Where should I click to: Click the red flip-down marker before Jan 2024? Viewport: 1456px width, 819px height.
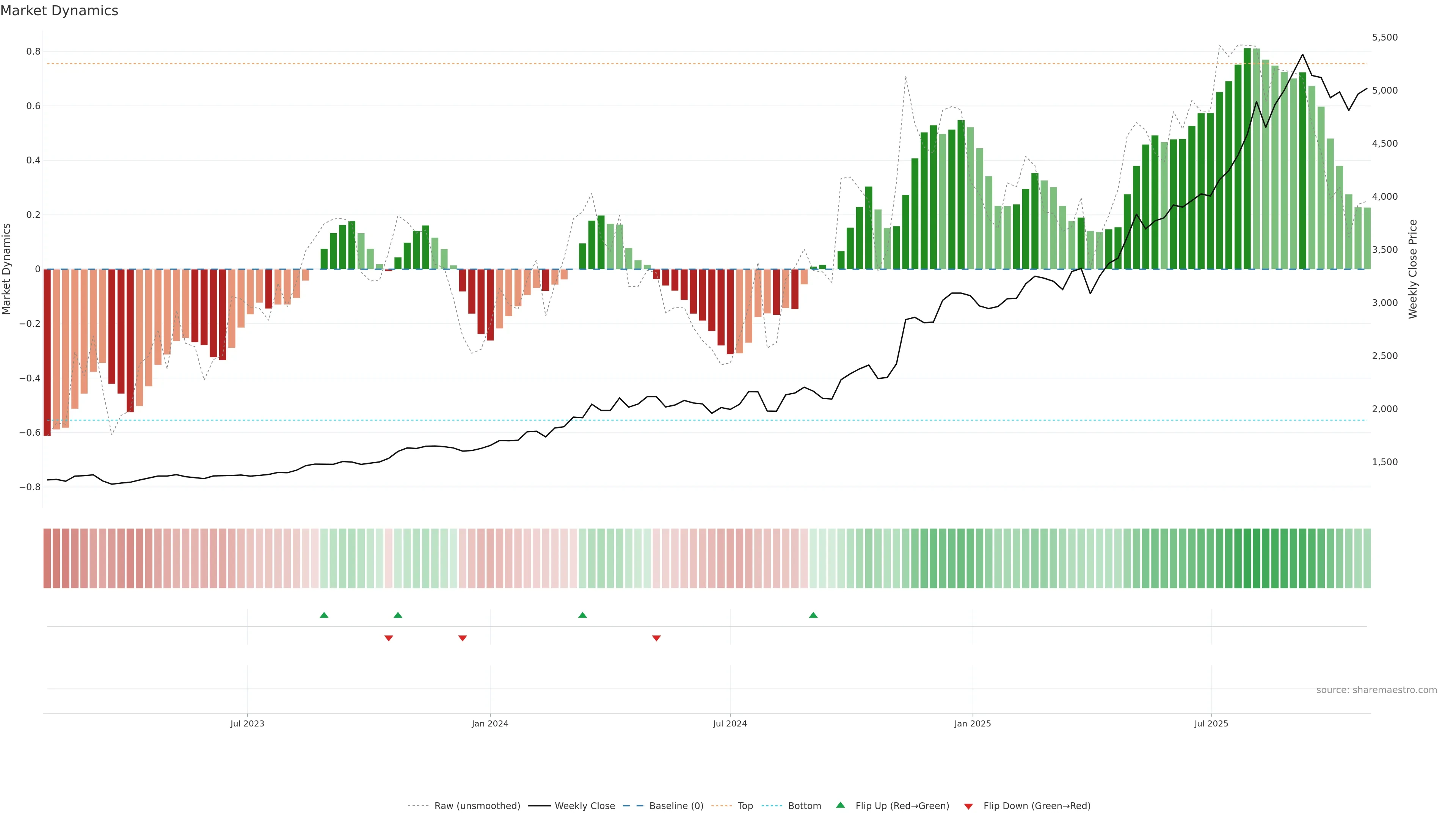click(462, 638)
